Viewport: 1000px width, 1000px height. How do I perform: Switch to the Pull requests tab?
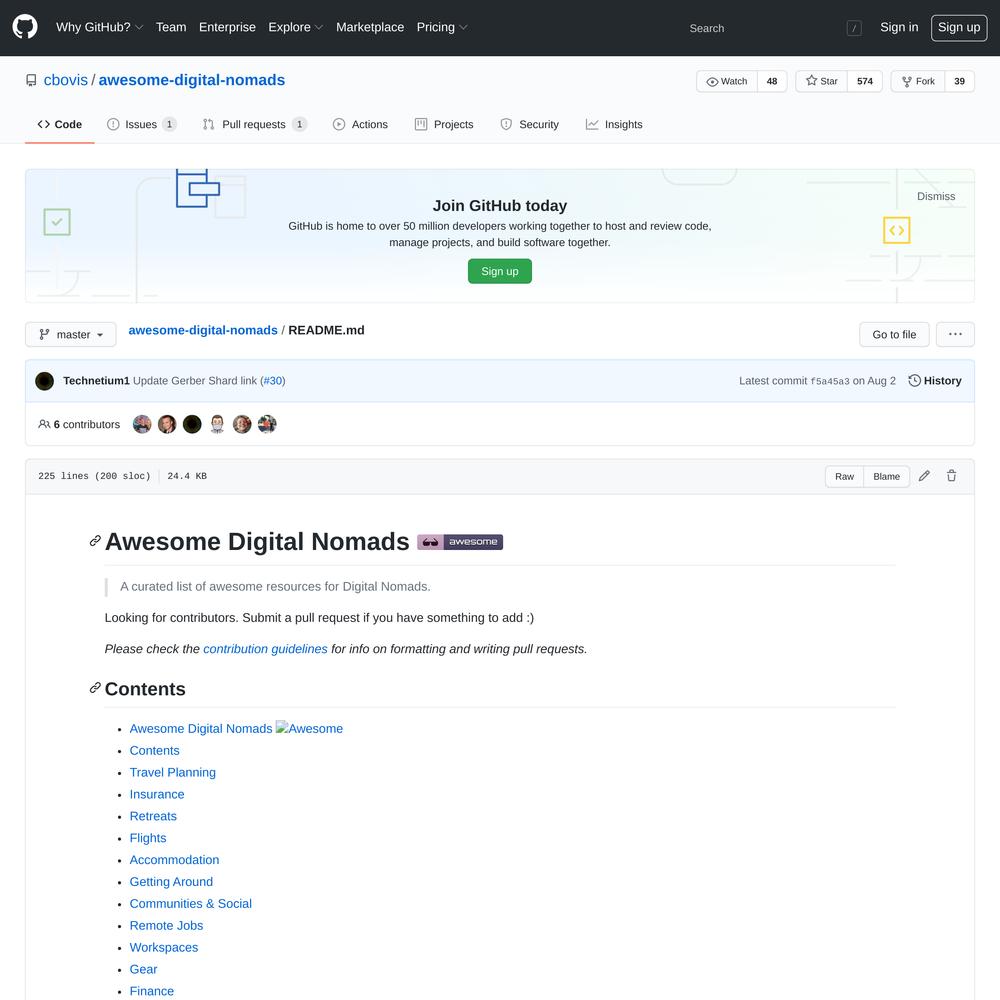point(254,124)
